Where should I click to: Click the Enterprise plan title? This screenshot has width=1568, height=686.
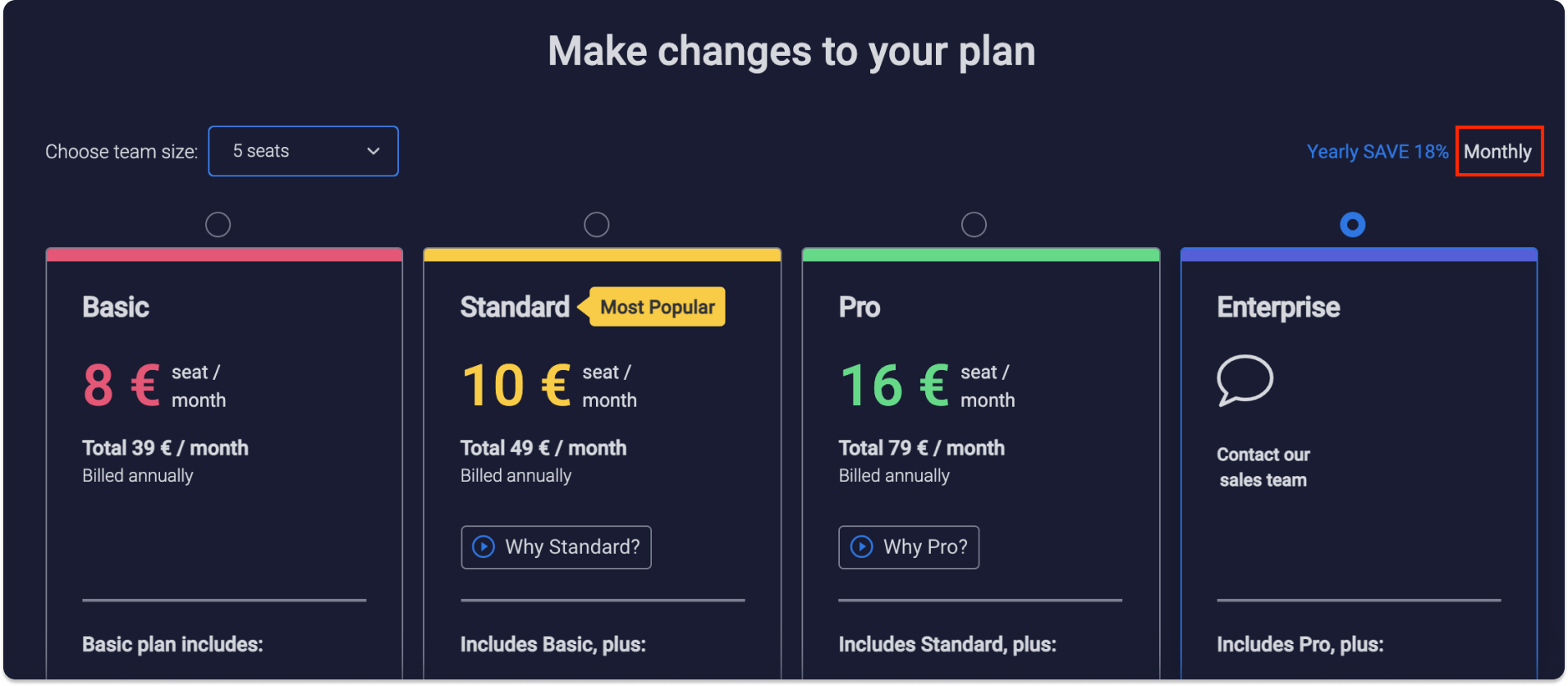click(1278, 307)
